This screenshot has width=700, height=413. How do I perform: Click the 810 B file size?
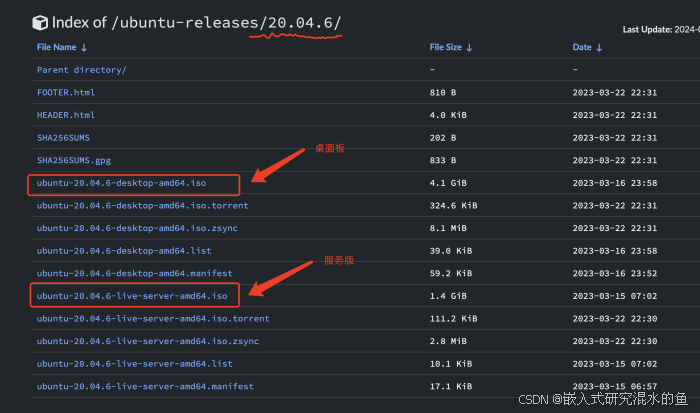coord(443,92)
